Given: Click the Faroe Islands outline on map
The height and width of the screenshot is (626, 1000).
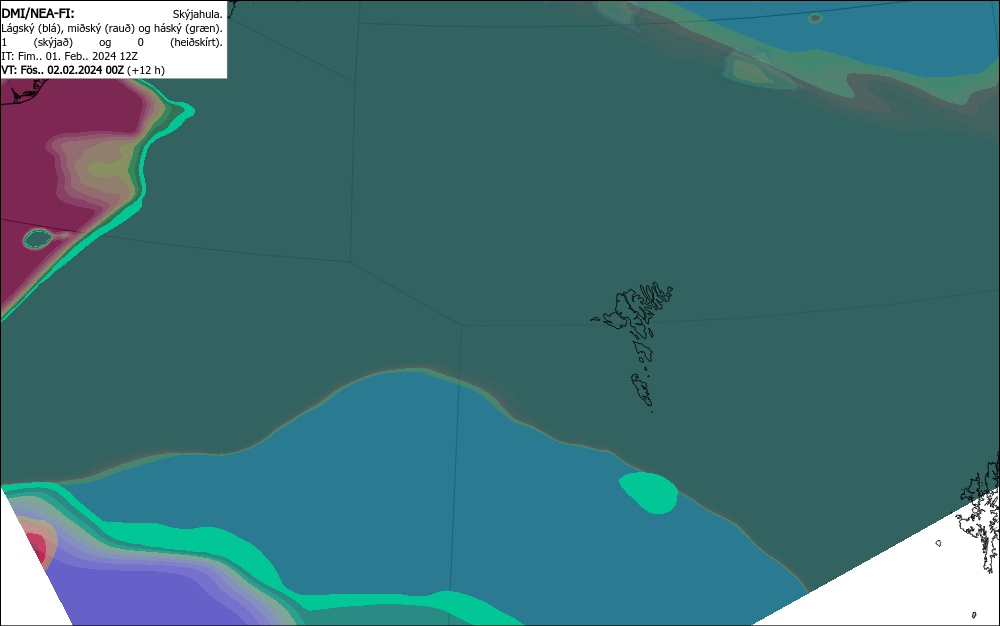Looking at the screenshot, I should point(632,346).
